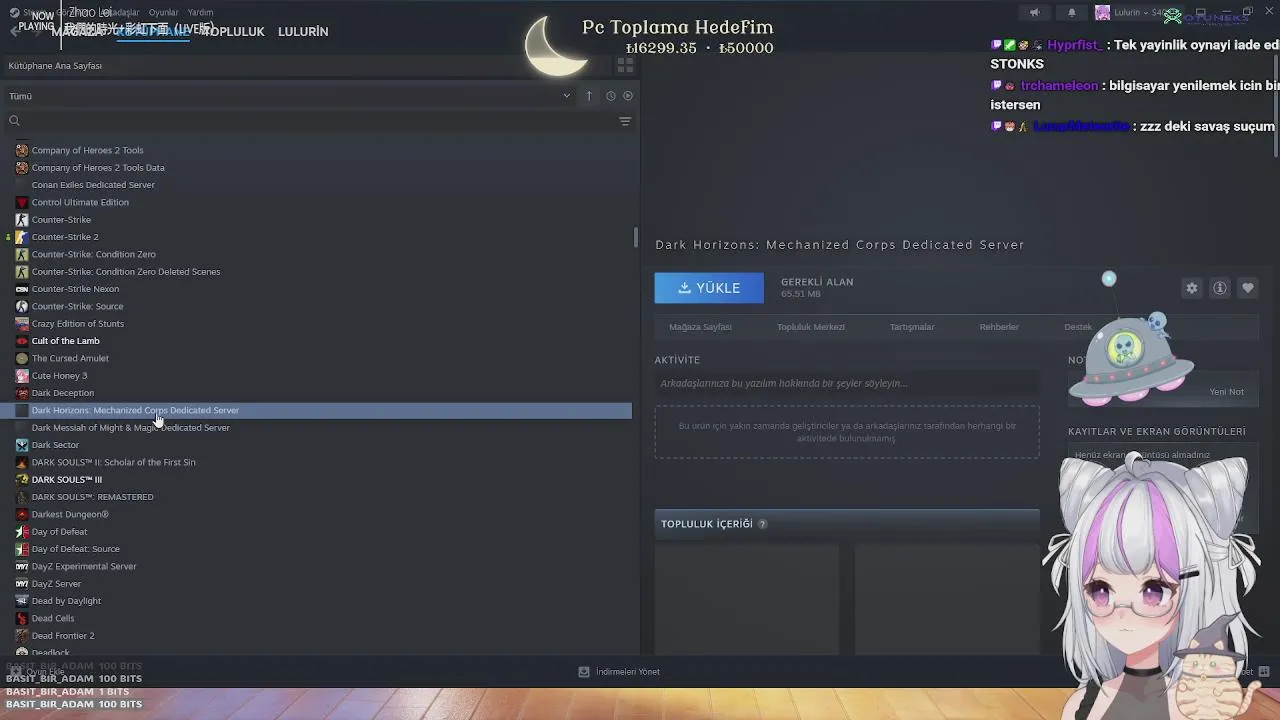Open the Yardım menu
Viewport: 1280px width, 720px height.
pos(200,13)
